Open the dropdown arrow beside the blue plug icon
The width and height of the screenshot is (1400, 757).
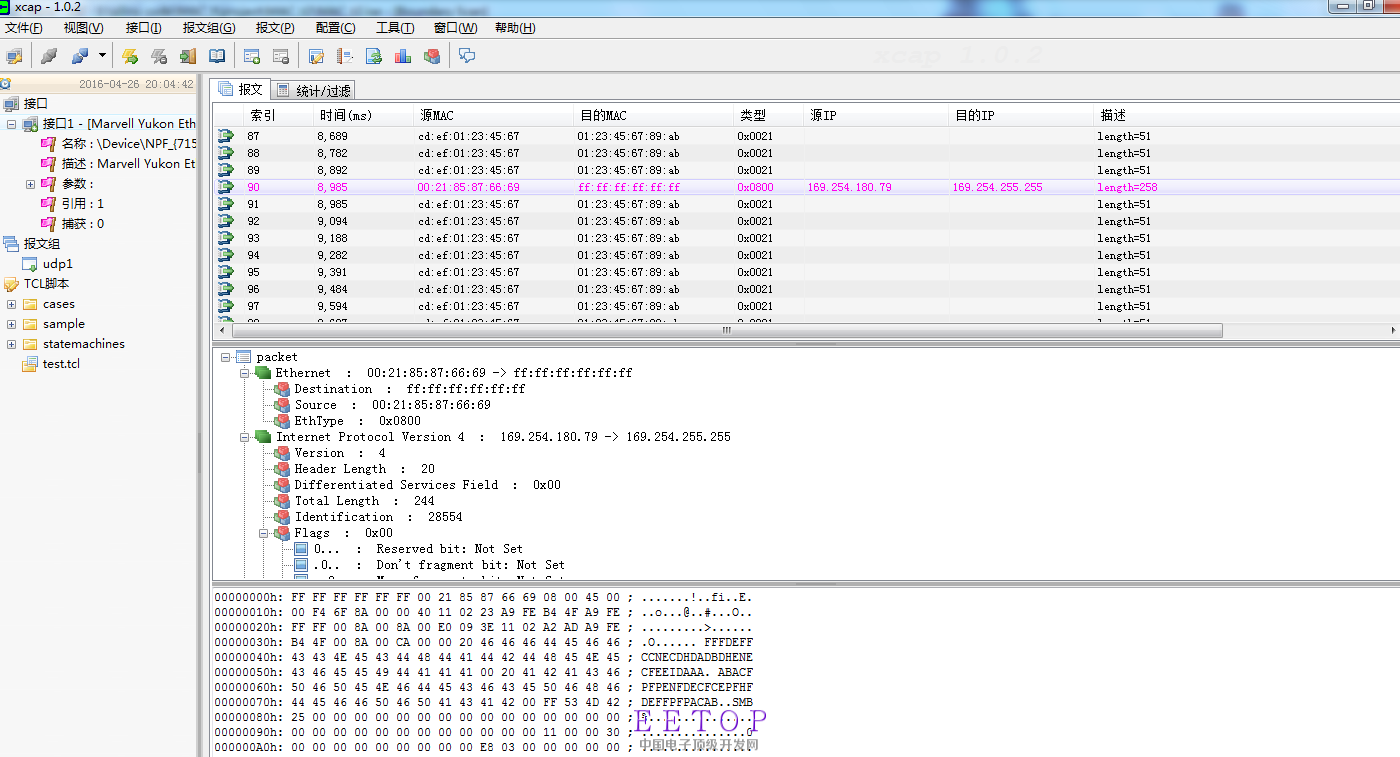[x=102, y=56]
